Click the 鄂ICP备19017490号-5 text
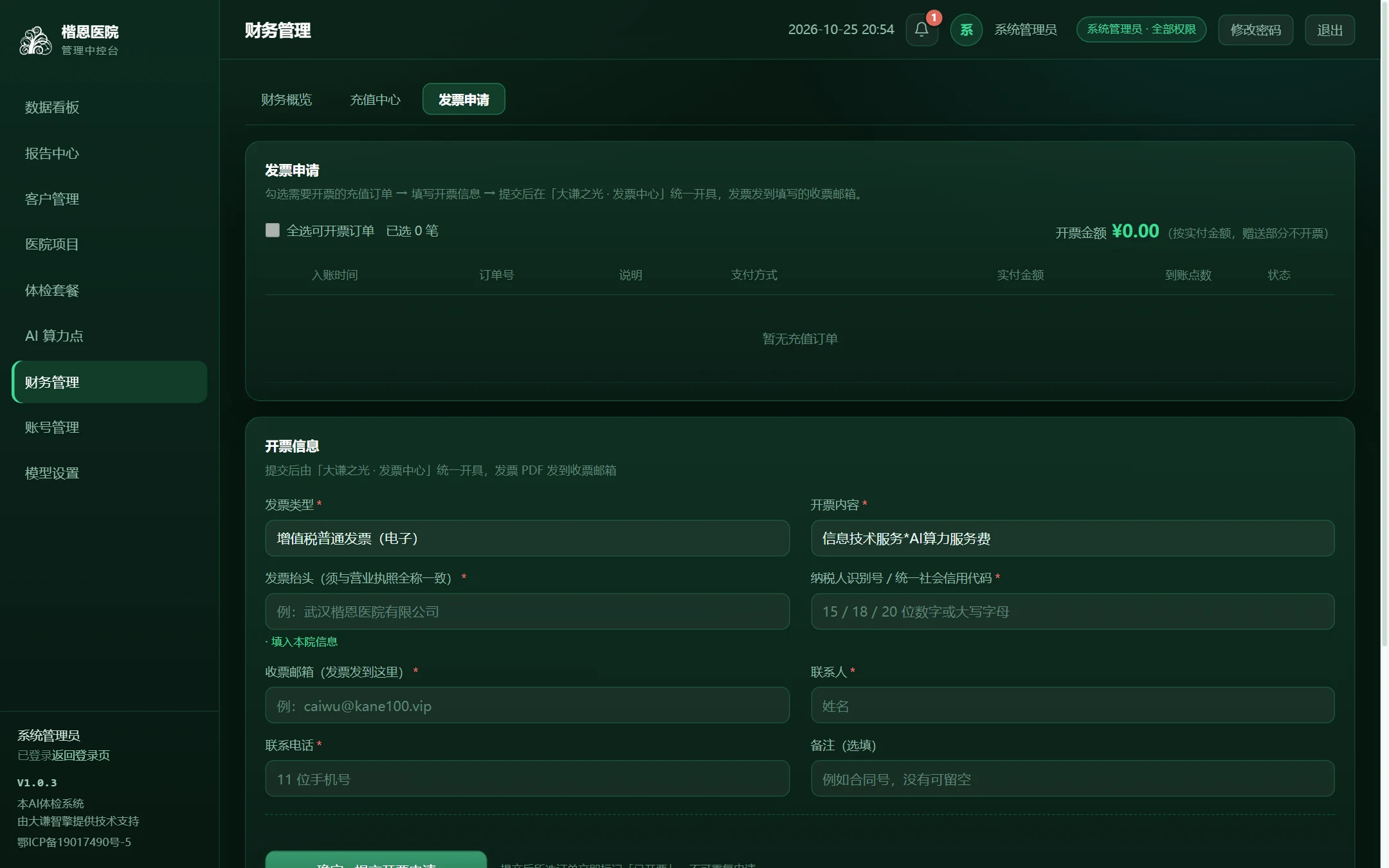Image resolution: width=1389 pixels, height=868 pixels. [x=74, y=842]
